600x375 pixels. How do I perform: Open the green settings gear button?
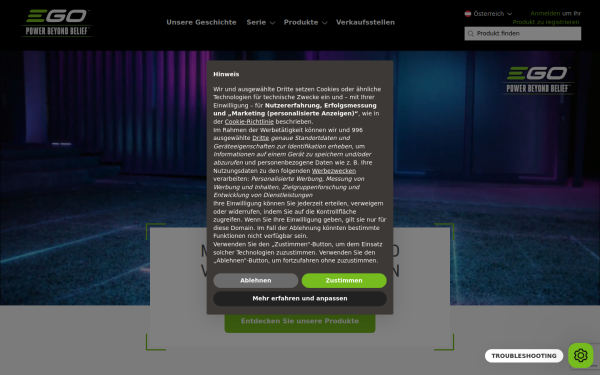pos(580,355)
